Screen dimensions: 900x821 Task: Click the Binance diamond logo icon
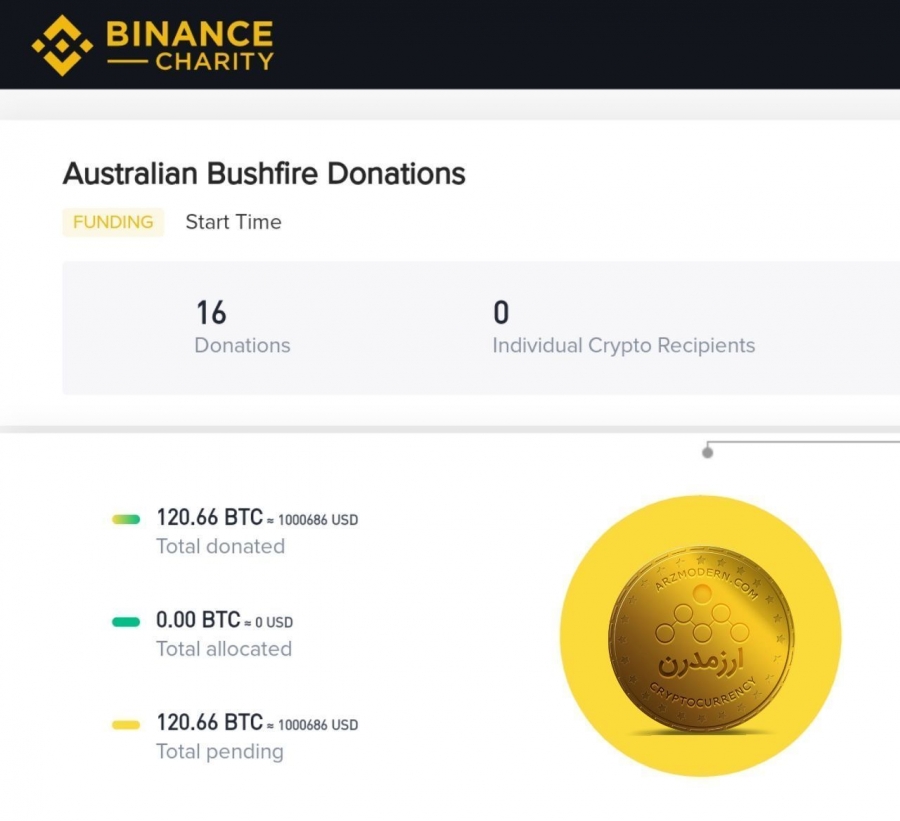pos(62,45)
